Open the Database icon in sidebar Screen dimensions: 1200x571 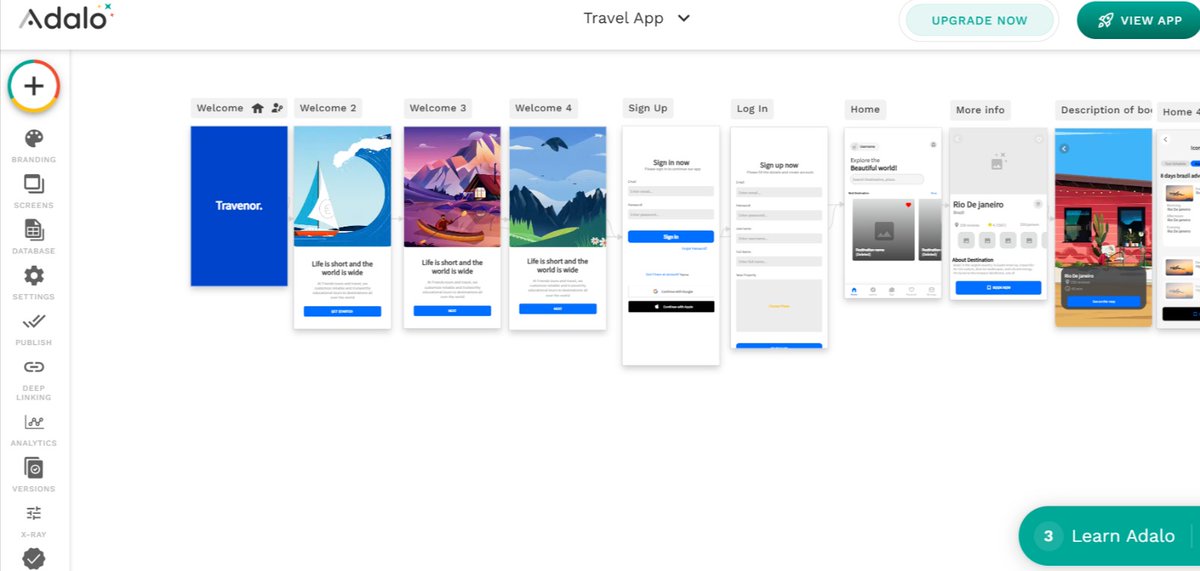tap(34, 230)
